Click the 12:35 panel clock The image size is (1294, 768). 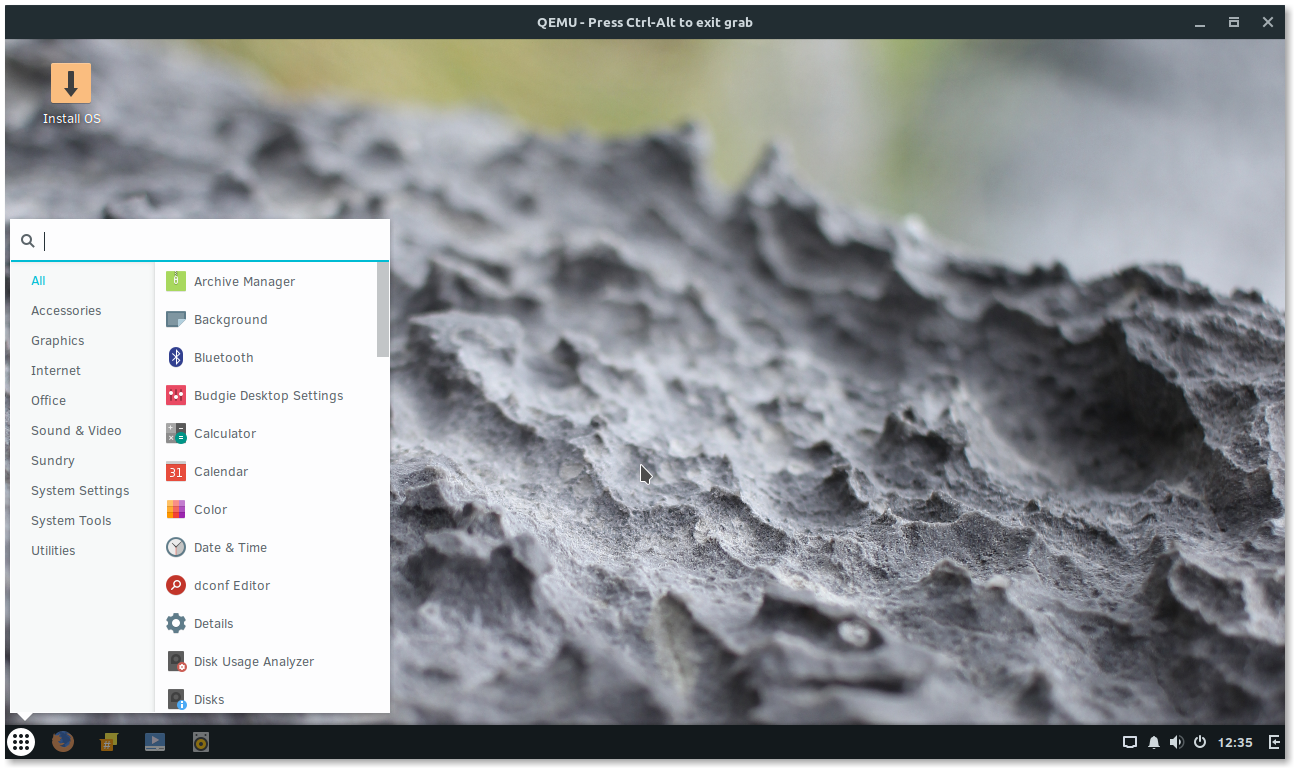pyautogui.click(x=1235, y=742)
